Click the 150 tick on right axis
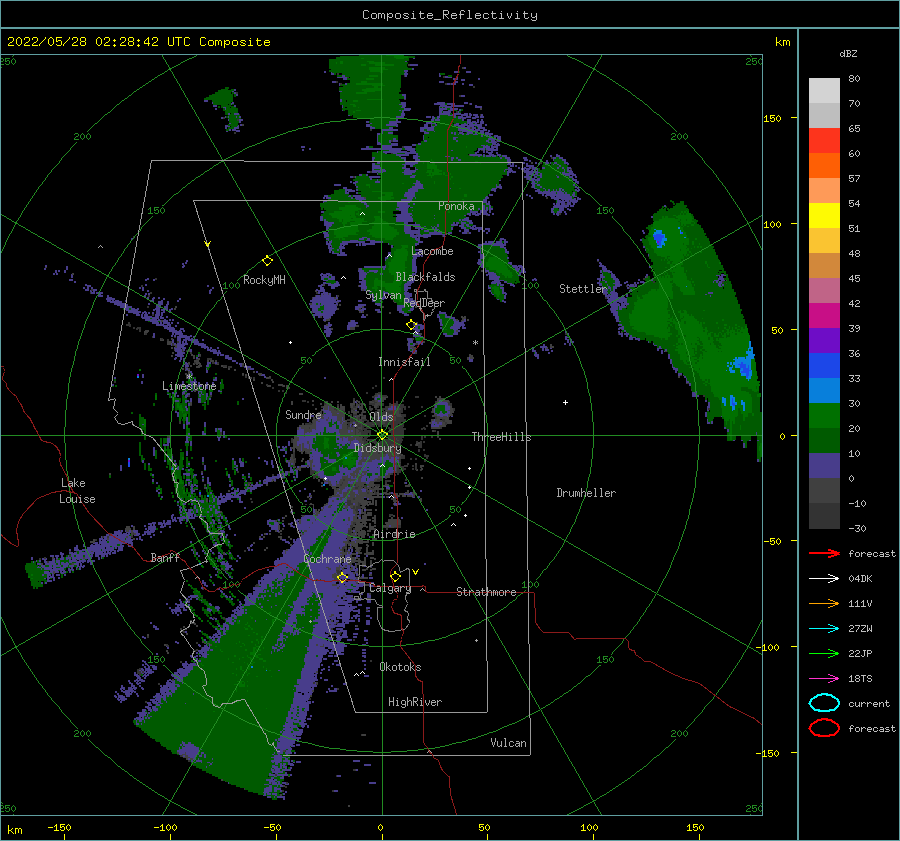 (772, 118)
